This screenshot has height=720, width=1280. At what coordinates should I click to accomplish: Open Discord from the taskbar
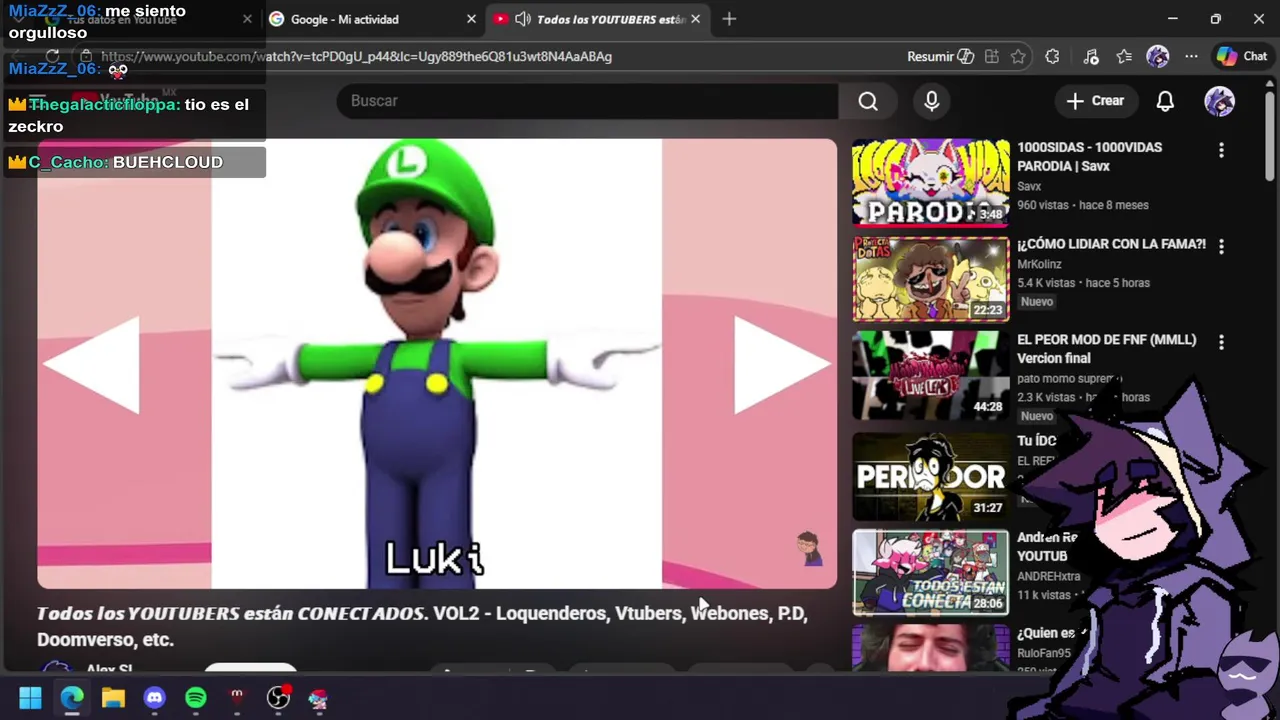154,698
